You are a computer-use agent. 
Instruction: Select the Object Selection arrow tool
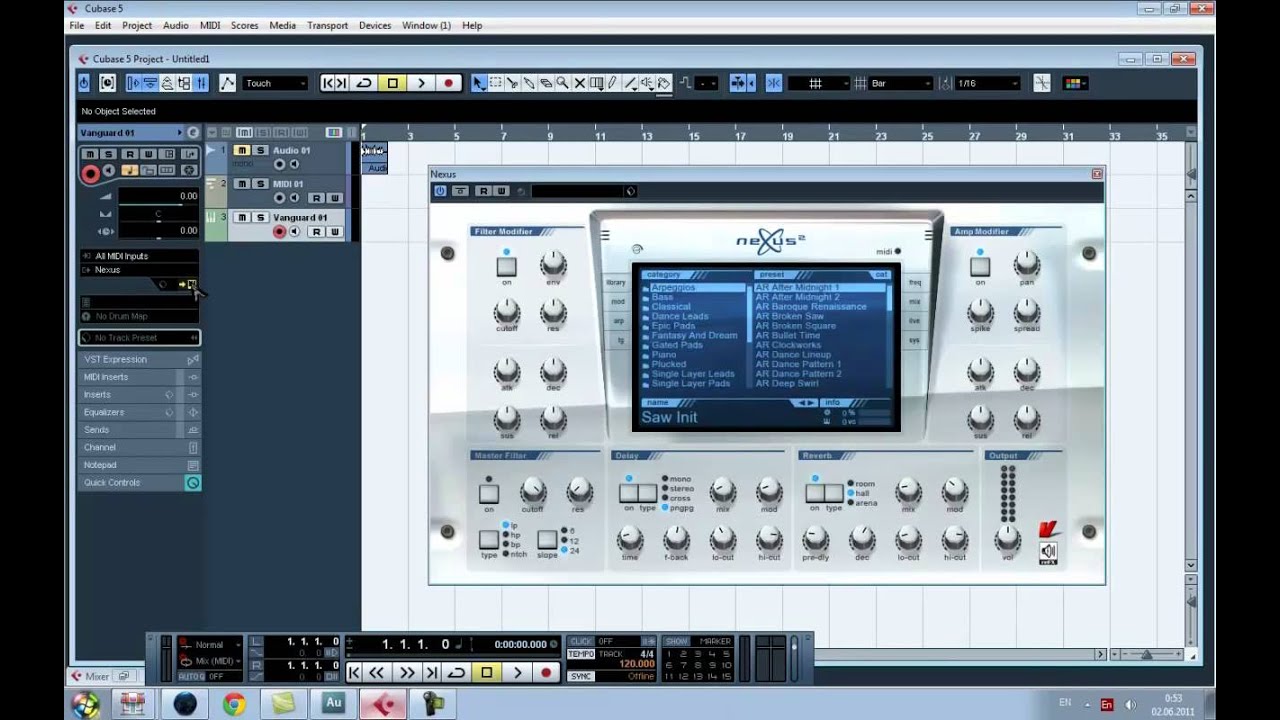[x=479, y=83]
